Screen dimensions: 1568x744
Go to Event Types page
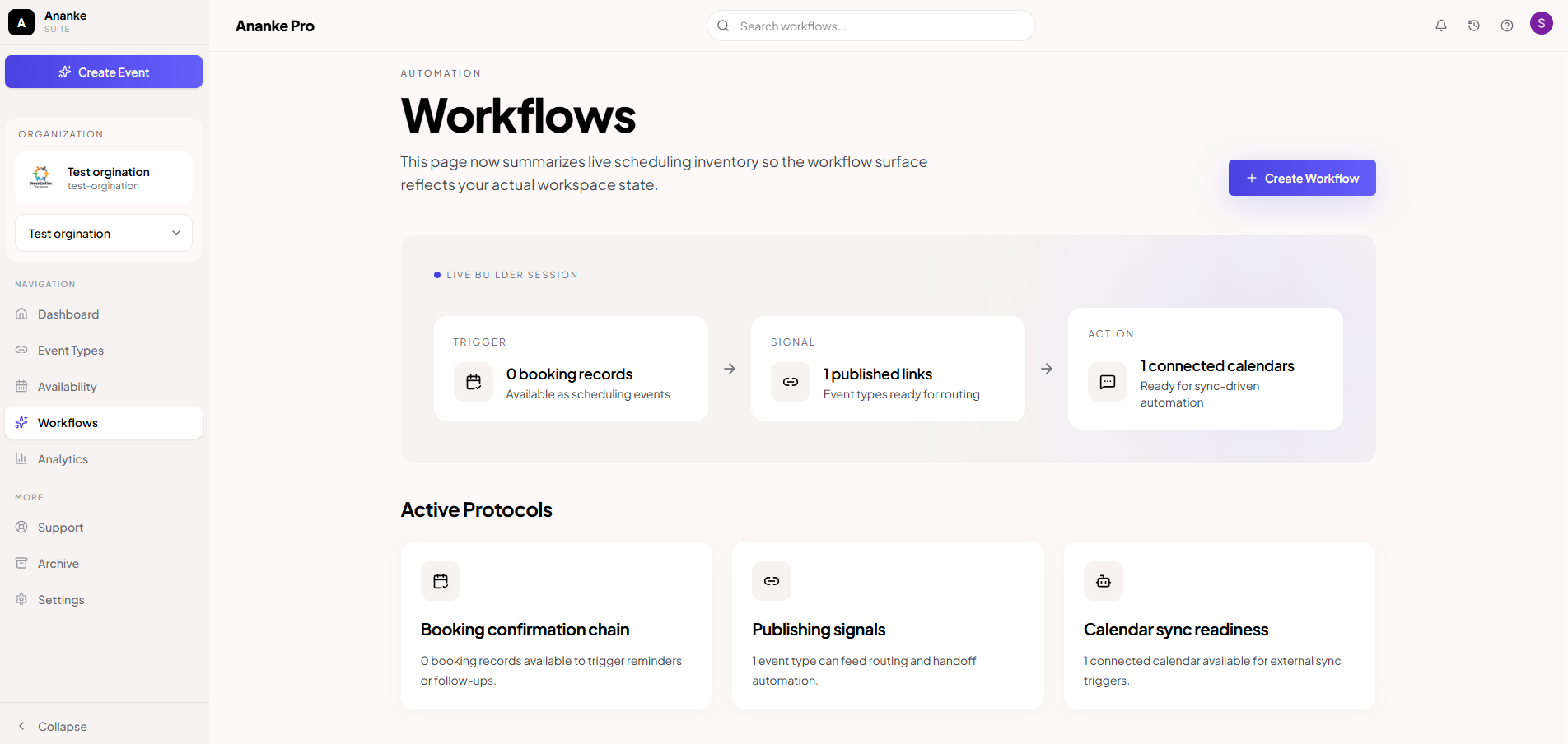(x=104, y=350)
